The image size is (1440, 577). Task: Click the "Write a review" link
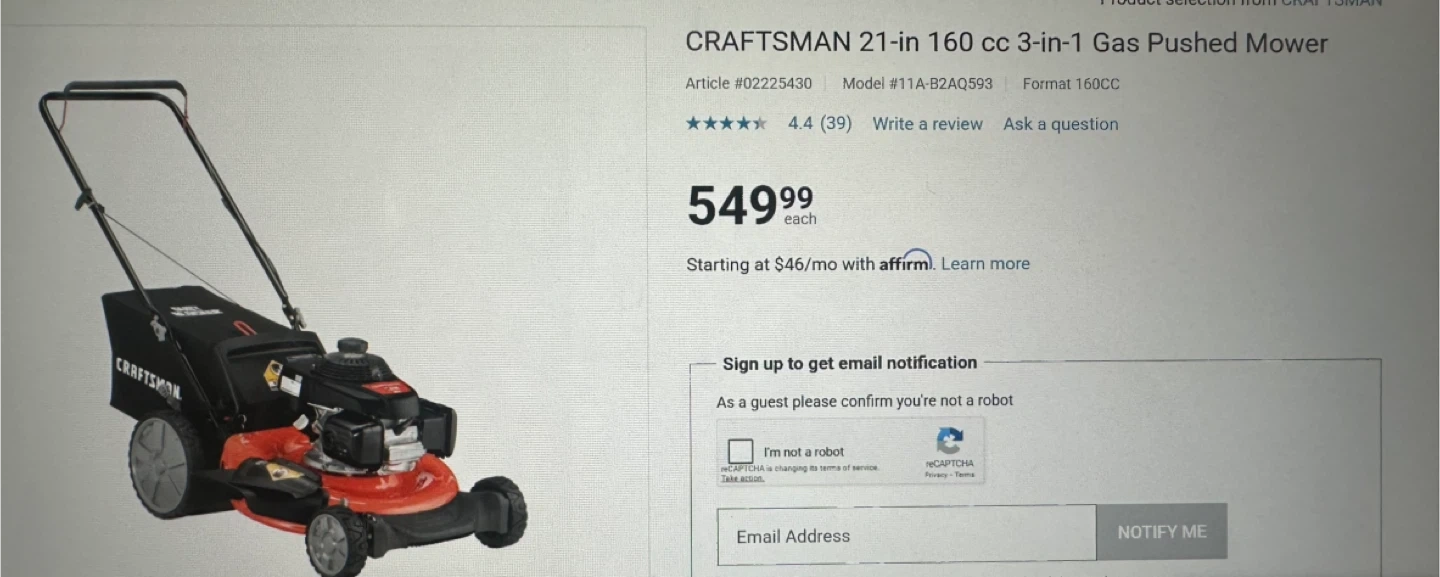[927, 124]
